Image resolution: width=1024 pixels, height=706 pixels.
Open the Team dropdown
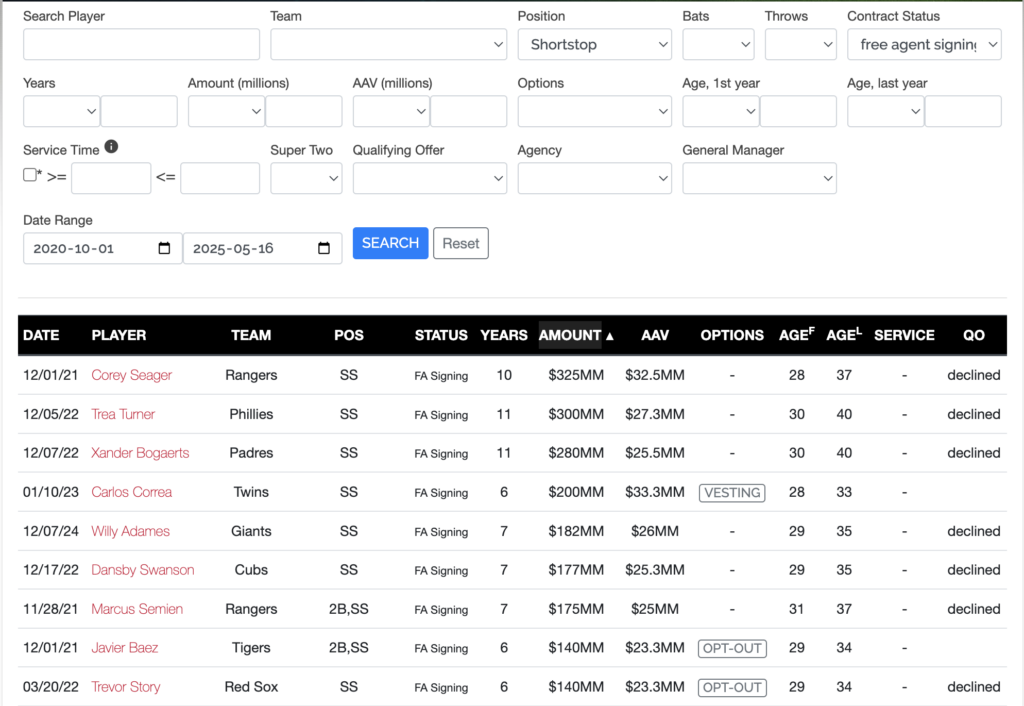[x=389, y=44]
